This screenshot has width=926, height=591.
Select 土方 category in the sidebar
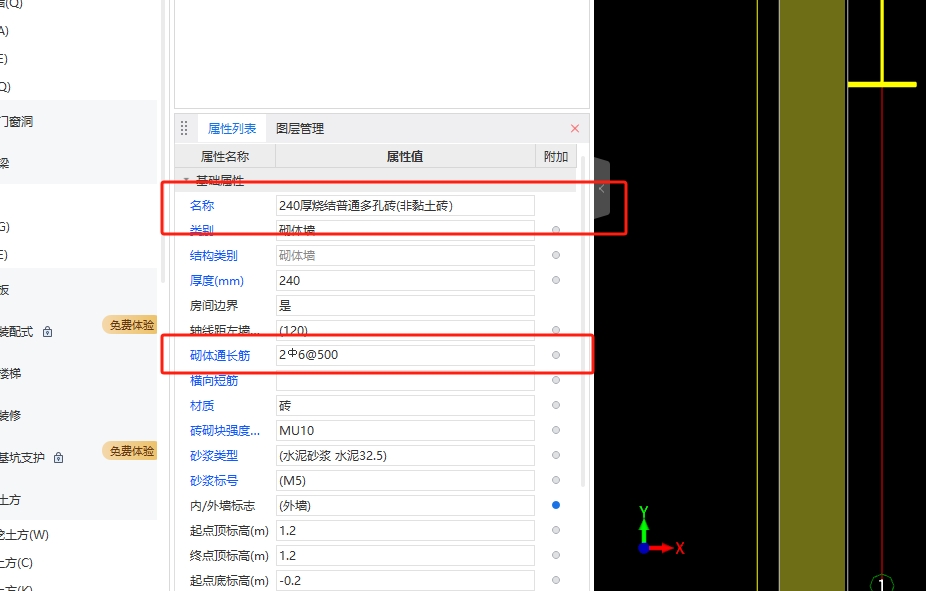tap(11, 500)
